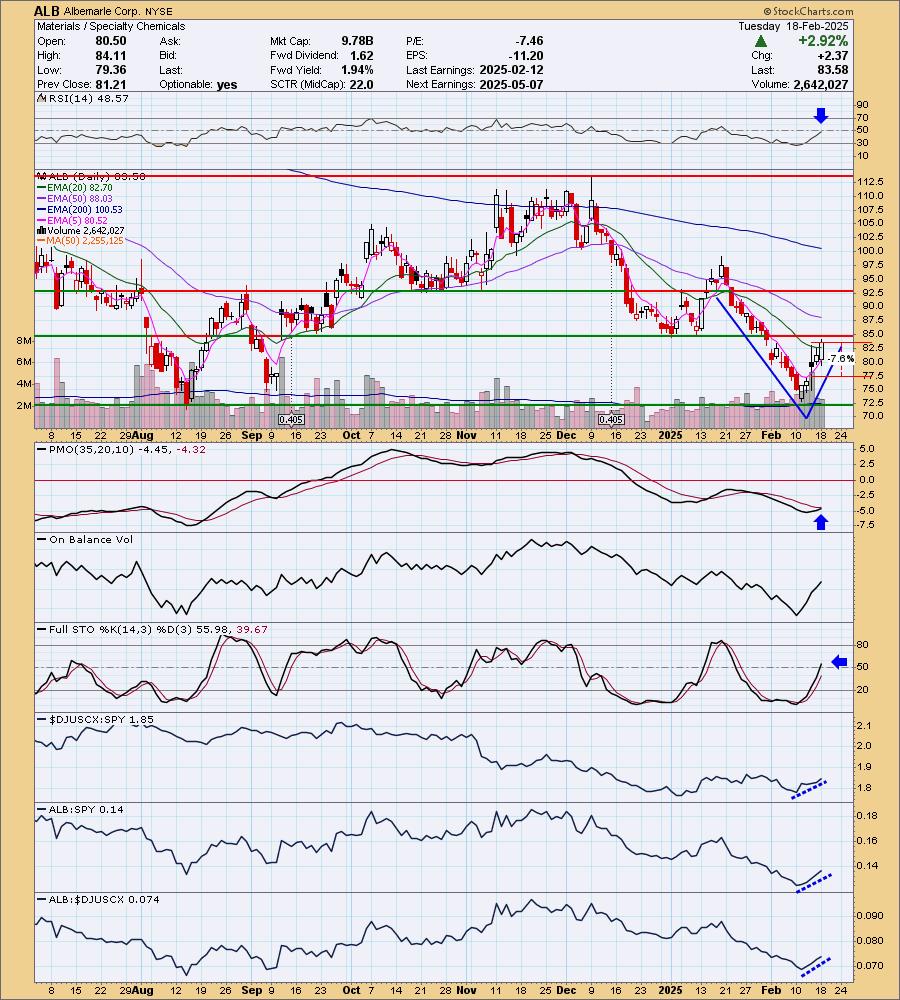Click the date Tuesday 18-Feb-2025
900x1000 pixels.
pos(793,26)
